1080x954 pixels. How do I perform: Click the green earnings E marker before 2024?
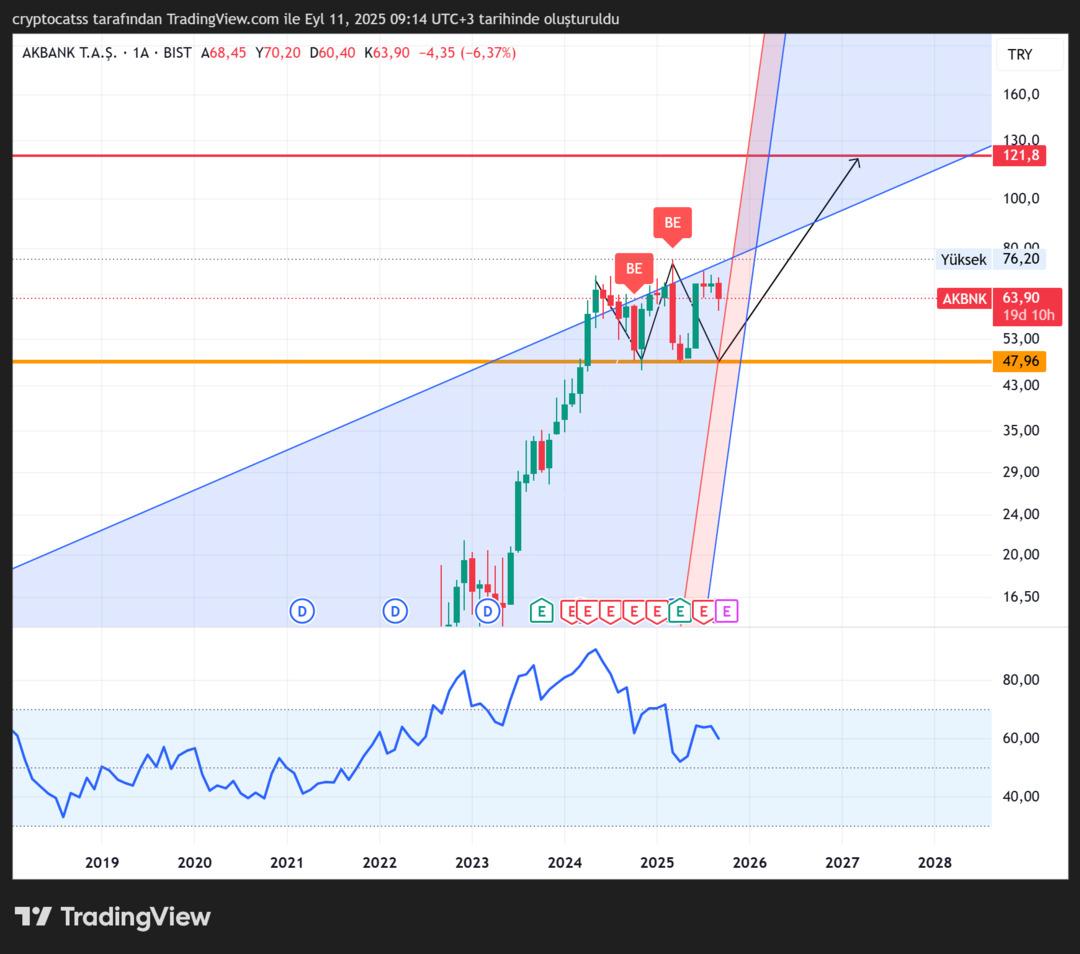tap(541, 611)
